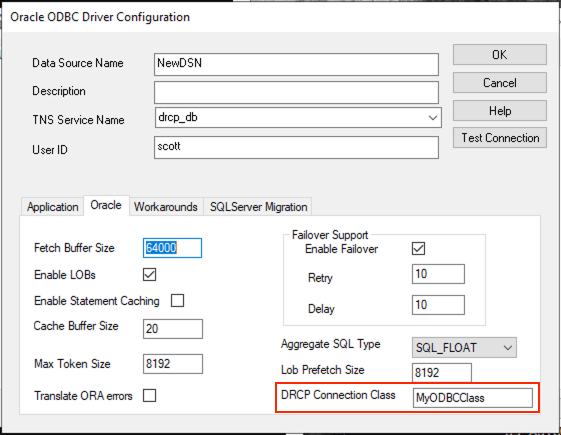Click the Max Token Size field
The width and height of the screenshot is (561, 435).
coord(173,364)
